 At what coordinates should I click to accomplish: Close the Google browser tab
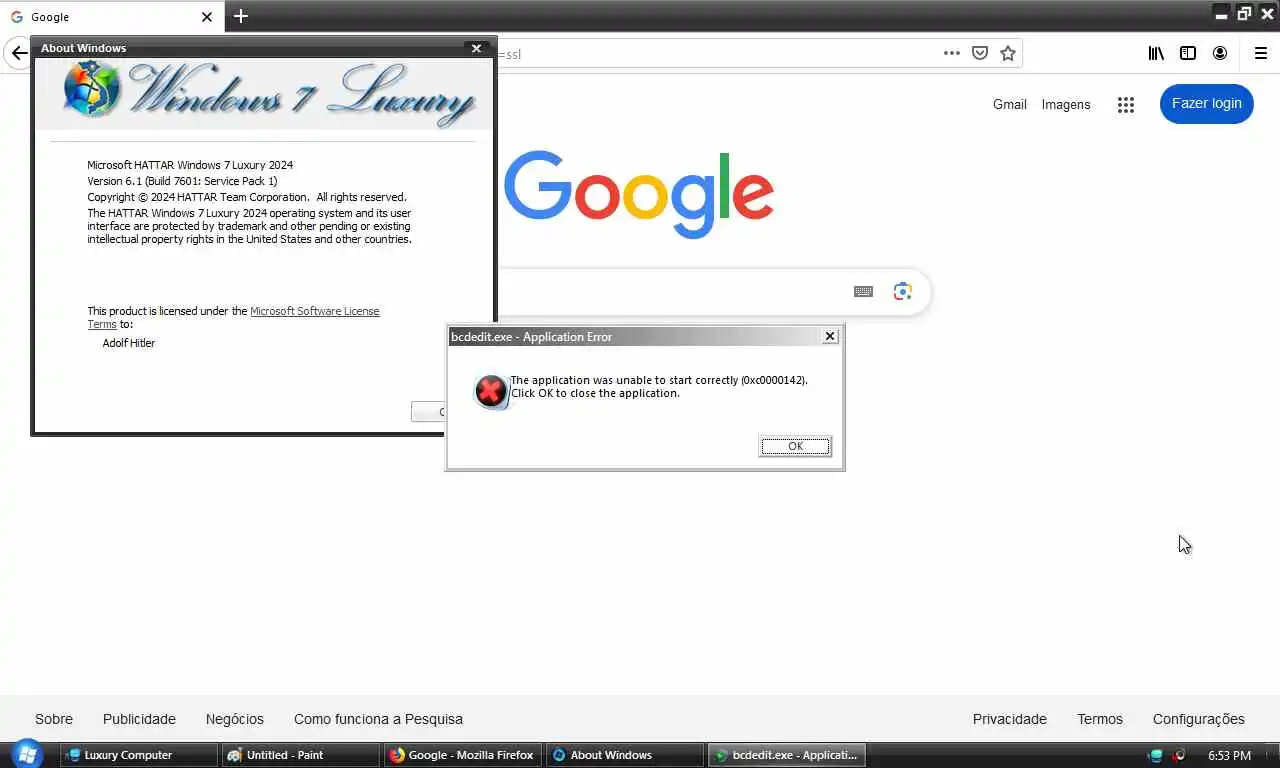click(x=207, y=17)
